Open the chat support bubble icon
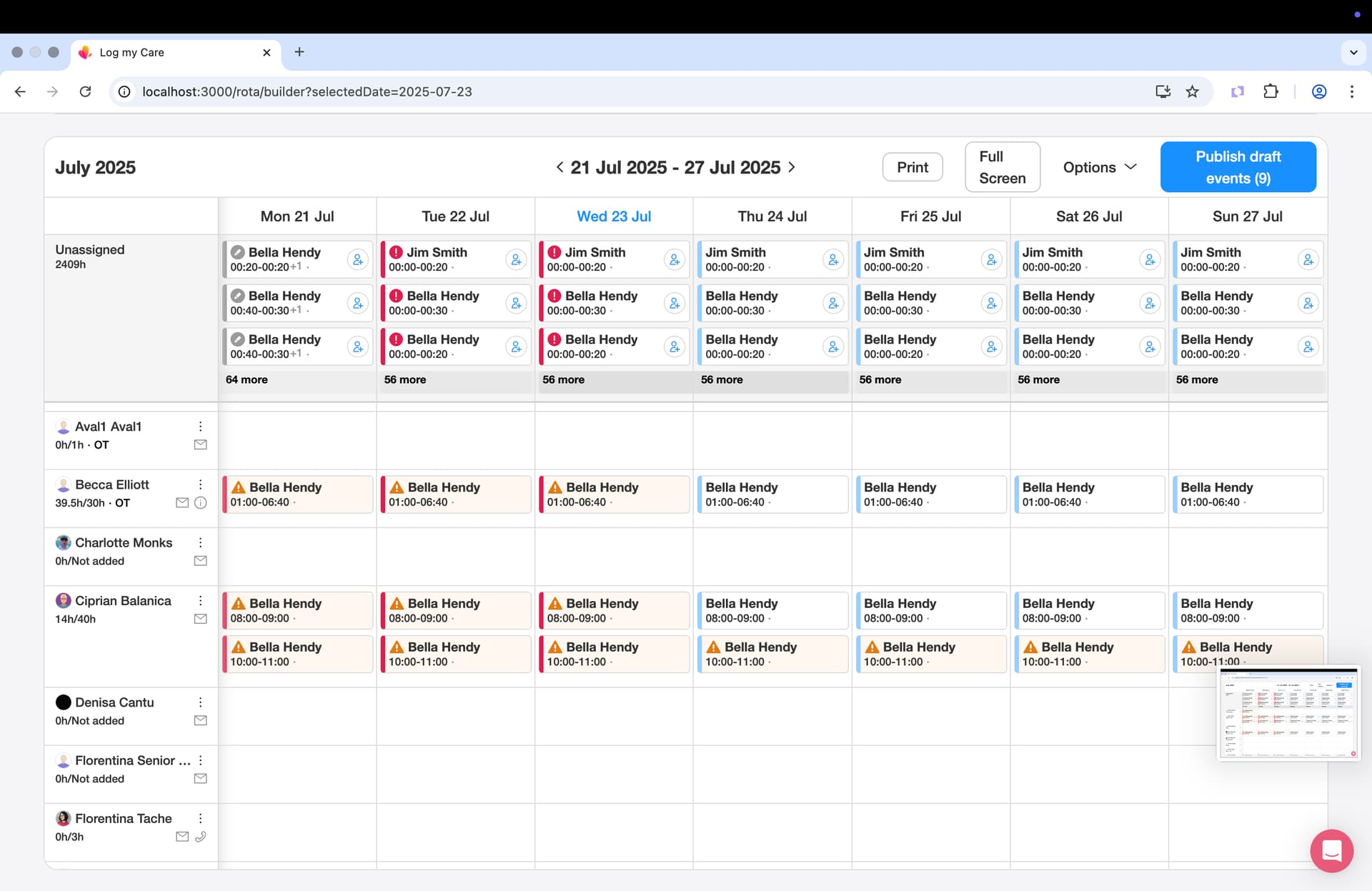 point(1331,850)
